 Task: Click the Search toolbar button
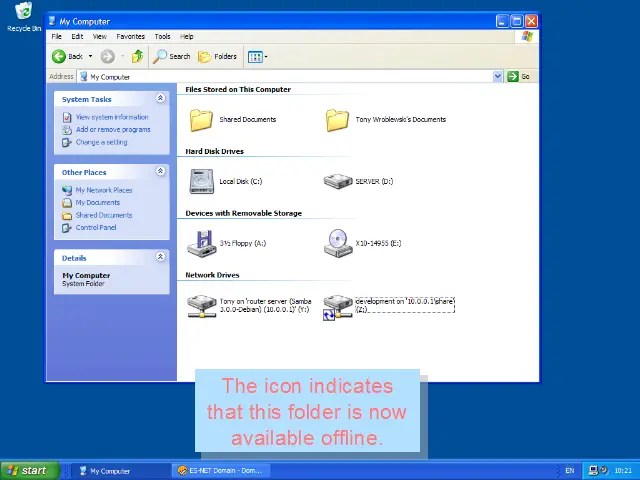172,57
